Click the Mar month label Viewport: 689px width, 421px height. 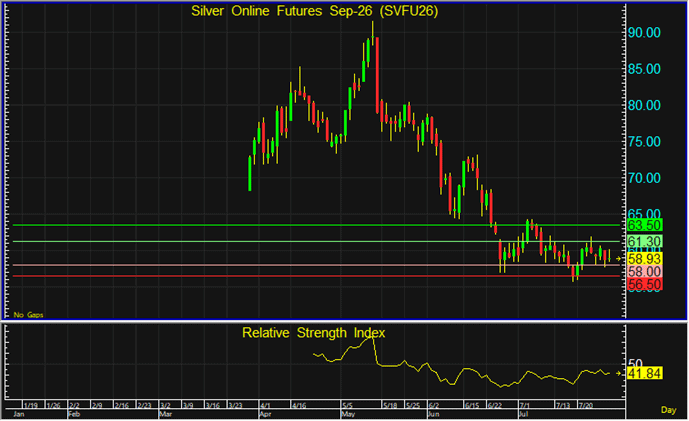[165, 414]
